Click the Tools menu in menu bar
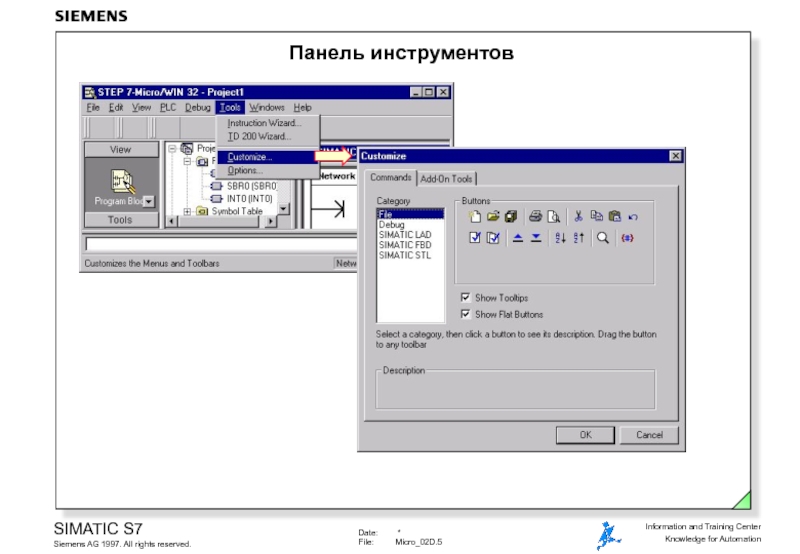The height and width of the screenshot is (554, 800). coord(230,107)
